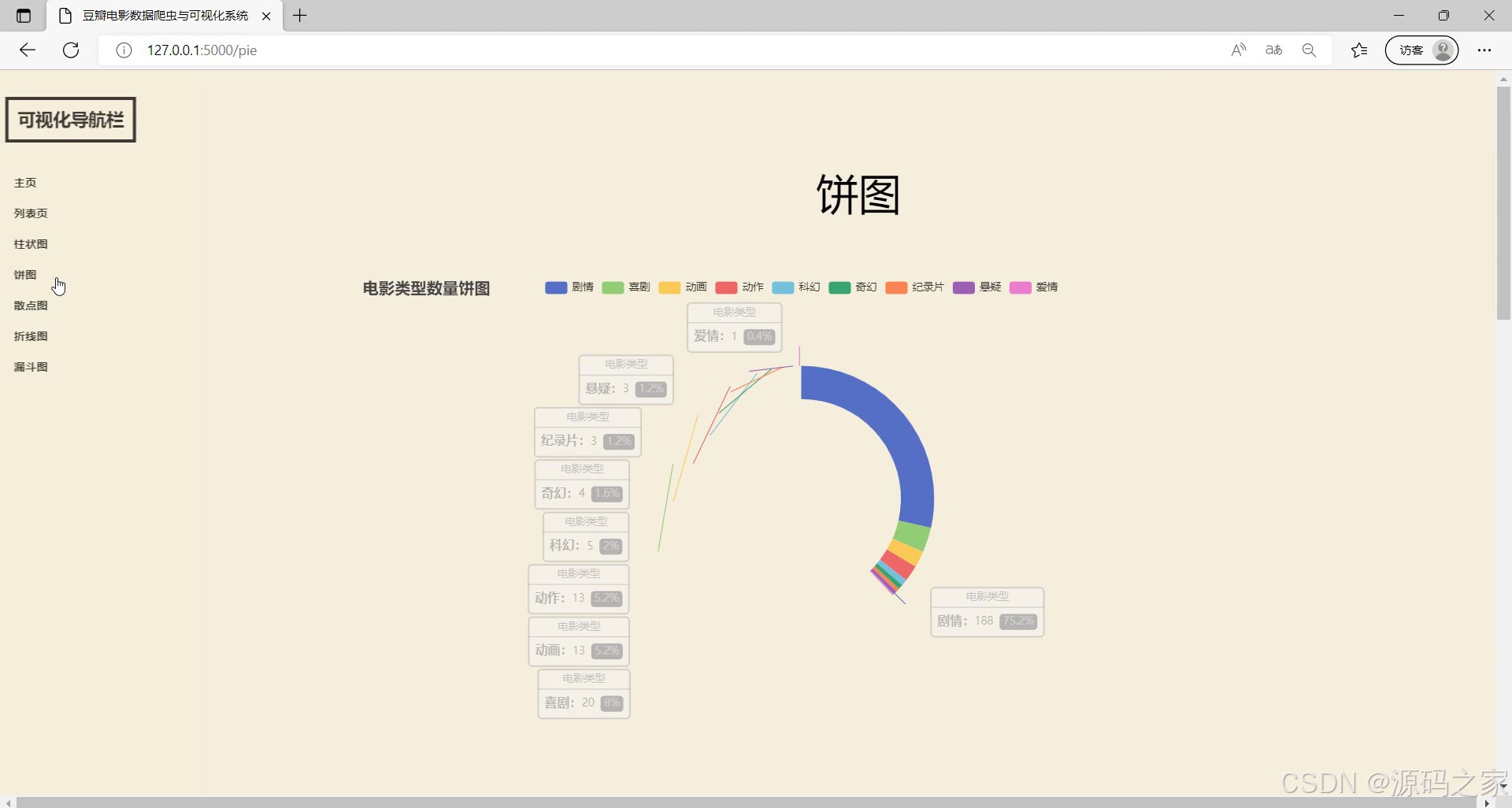Click the 科幻 legend color swatch

click(x=784, y=287)
